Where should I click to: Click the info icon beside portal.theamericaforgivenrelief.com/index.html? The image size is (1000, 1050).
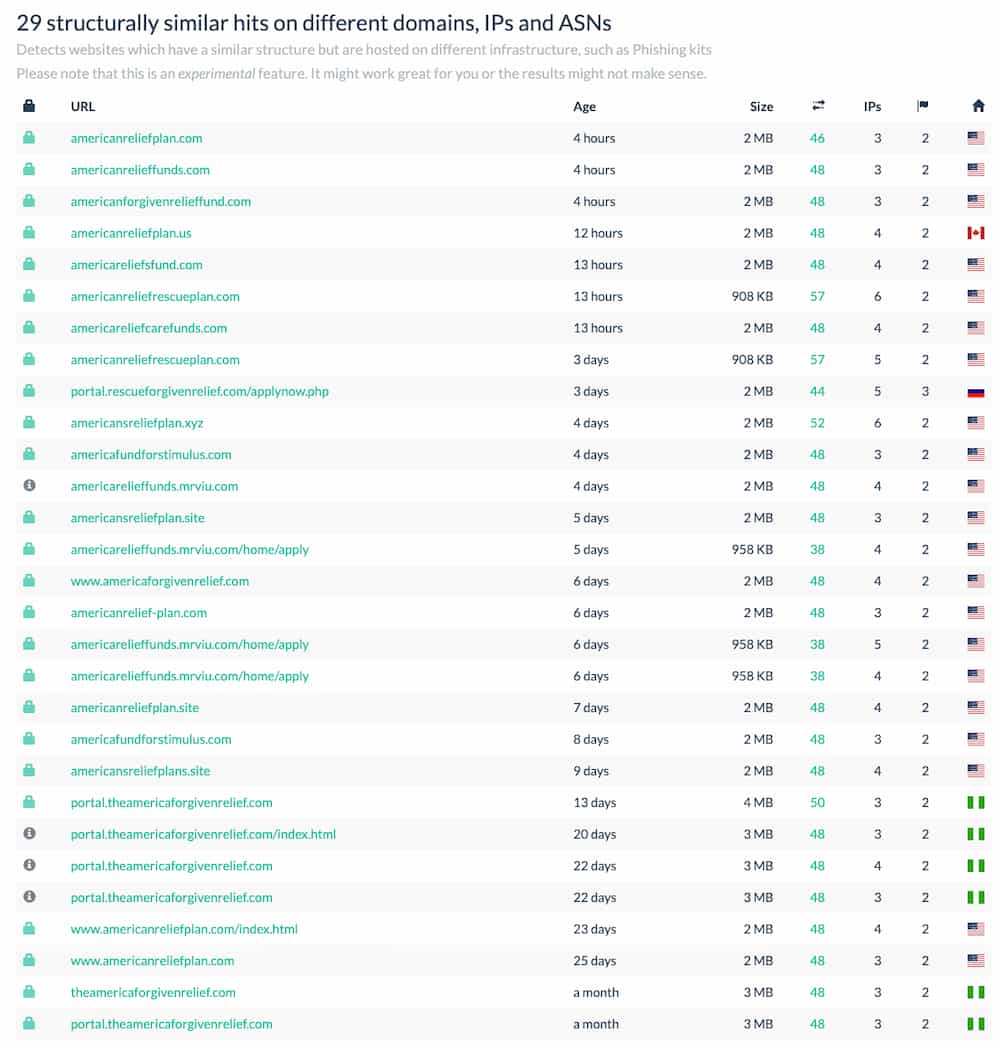[30, 833]
